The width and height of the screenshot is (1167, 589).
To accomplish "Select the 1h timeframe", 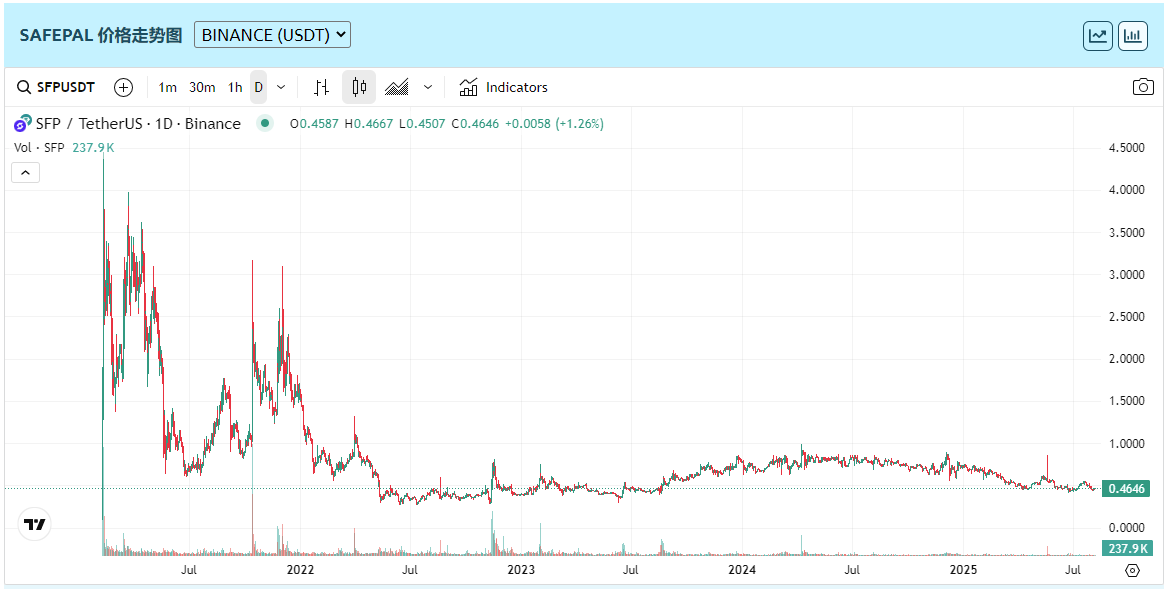I will click(234, 87).
